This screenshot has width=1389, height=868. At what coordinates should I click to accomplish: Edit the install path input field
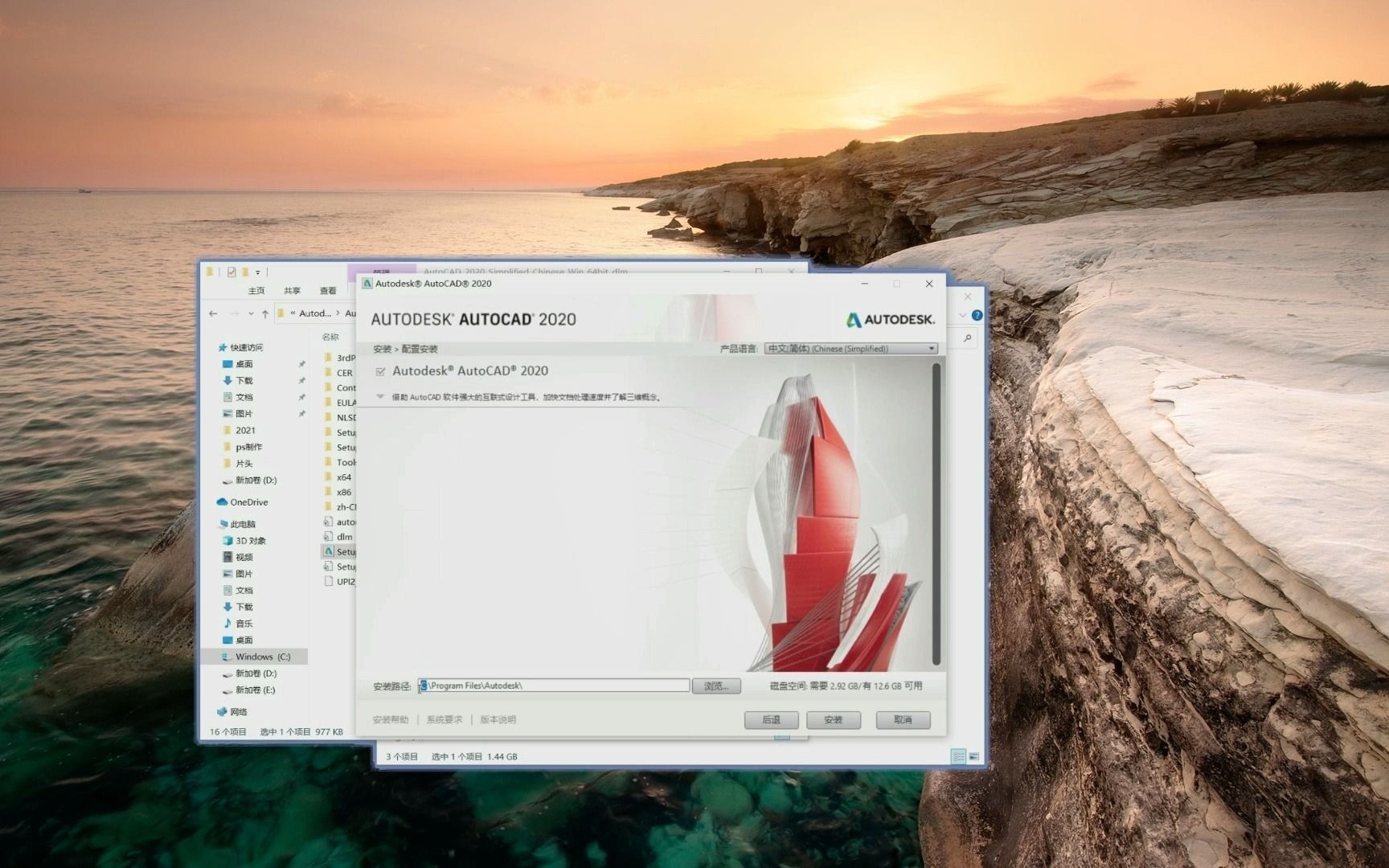554,686
